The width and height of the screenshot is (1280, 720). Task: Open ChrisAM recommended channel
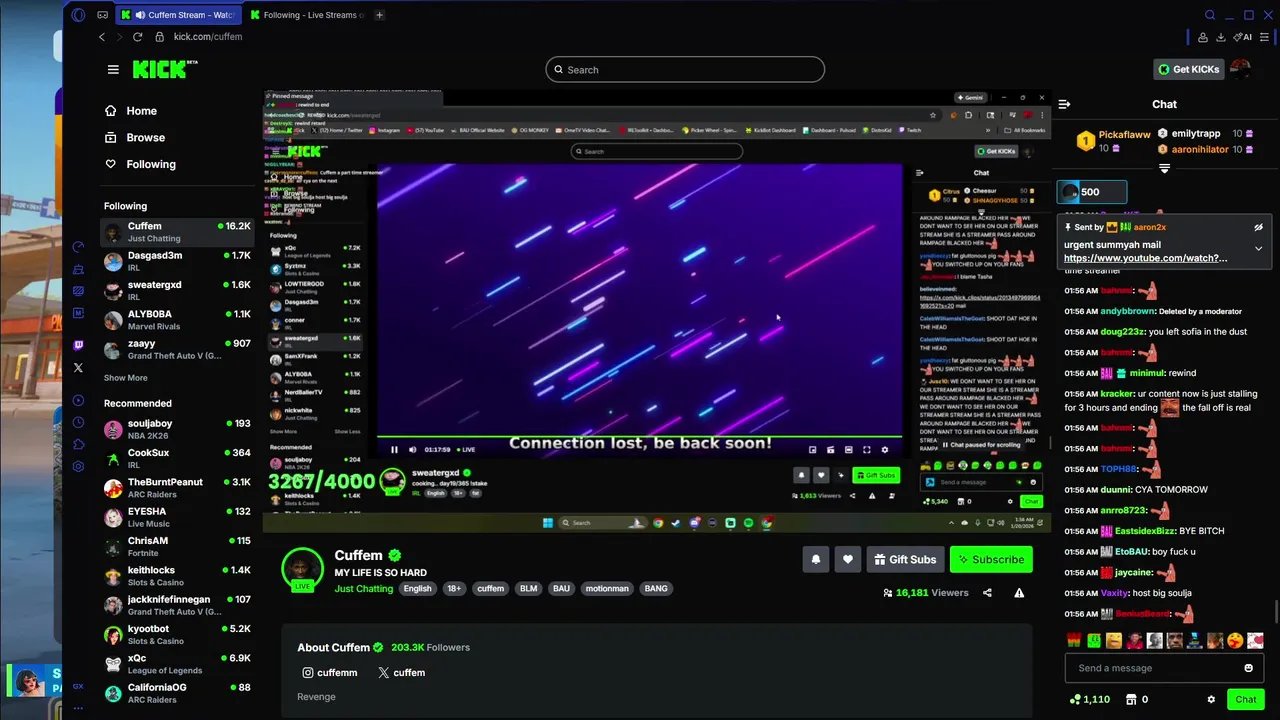click(177, 547)
